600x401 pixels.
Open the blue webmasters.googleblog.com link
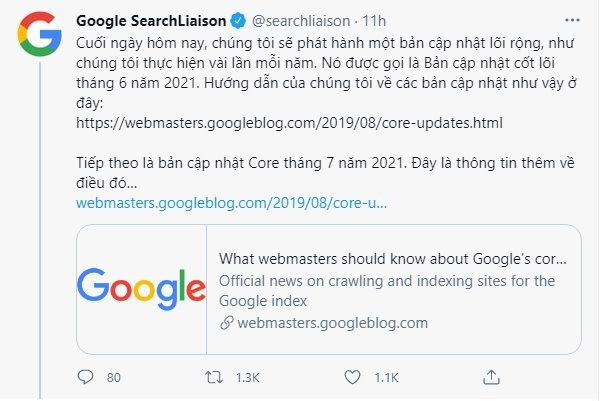(x=231, y=202)
